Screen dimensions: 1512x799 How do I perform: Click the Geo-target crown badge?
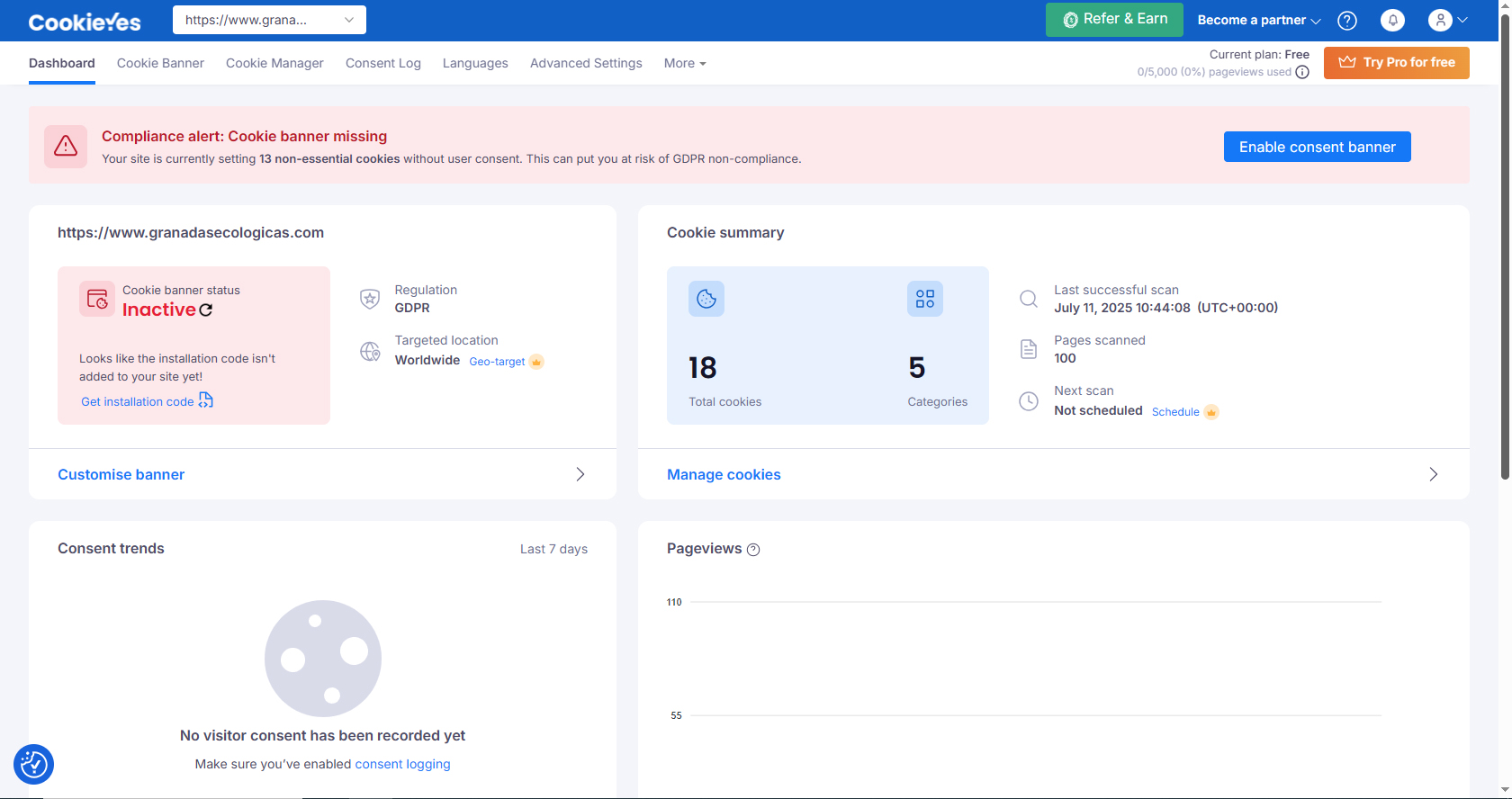point(536,362)
